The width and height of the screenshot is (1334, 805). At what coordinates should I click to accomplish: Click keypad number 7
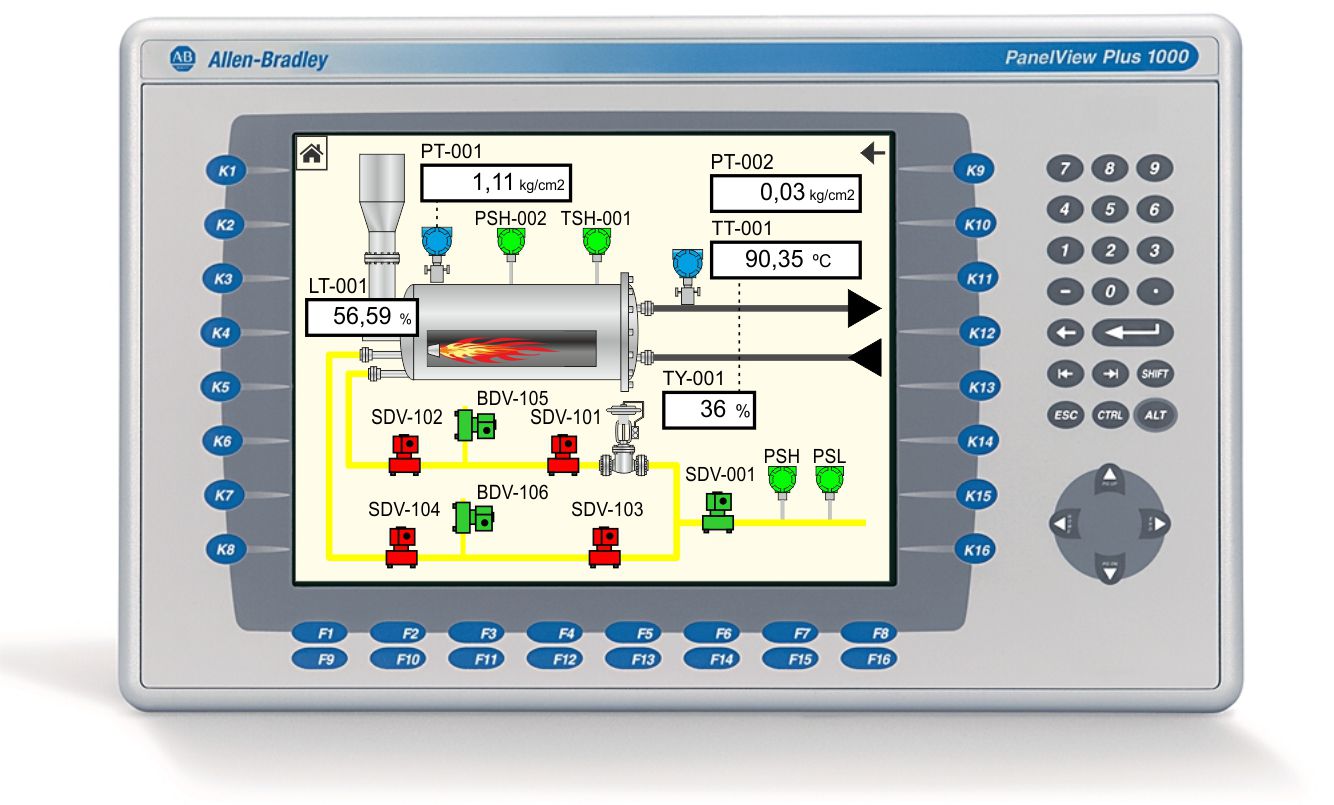[1066, 169]
